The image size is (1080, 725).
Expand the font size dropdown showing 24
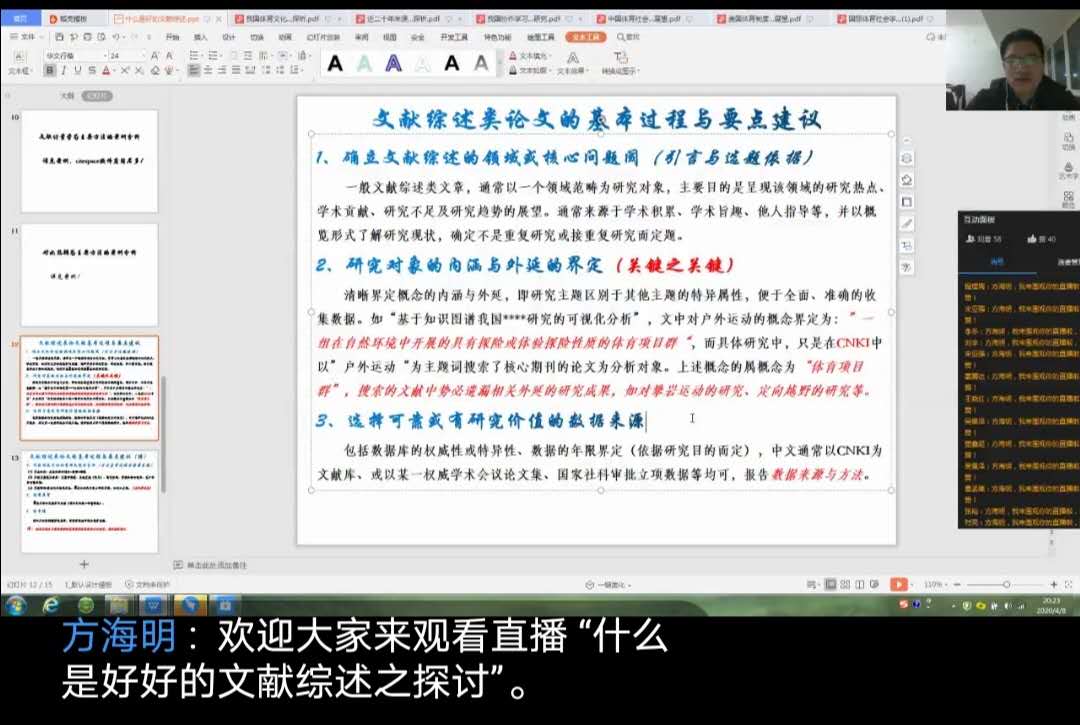pyautogui.click(x=141, y=55)
